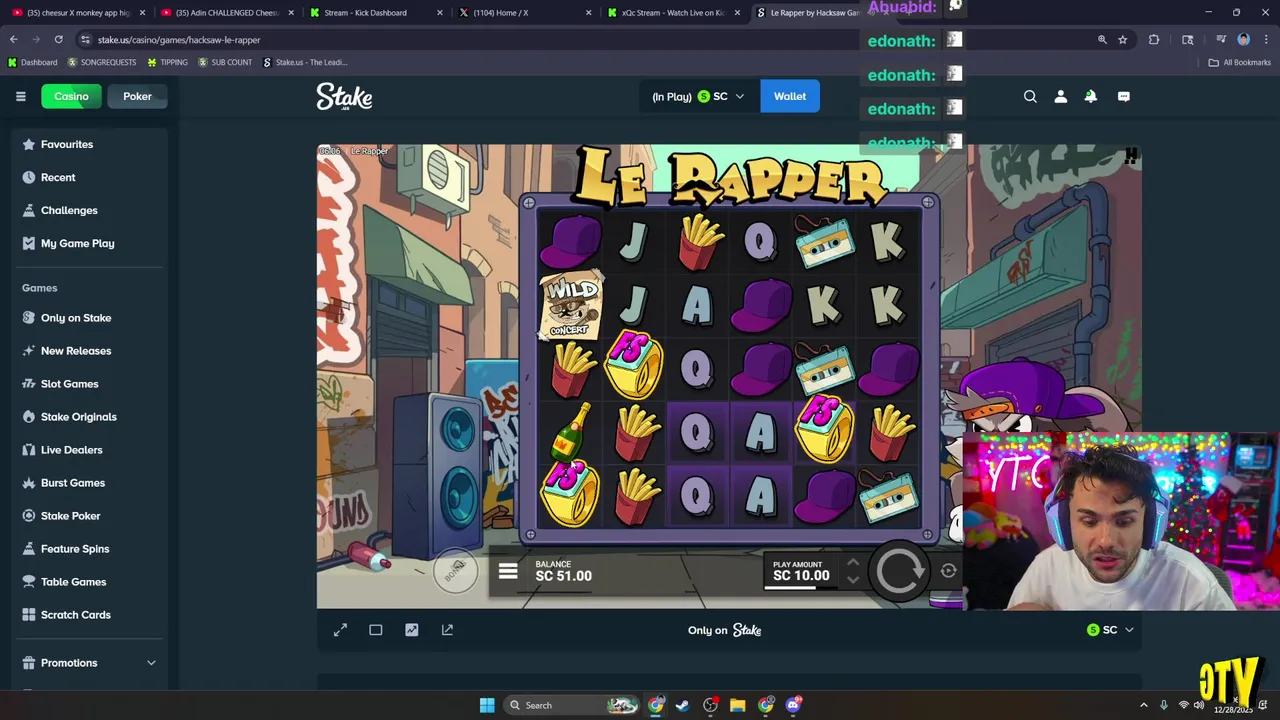This screenshot has height=720, width=1280.
Task: Enter fullscreen mode for the game
Action: (x=340, y=630)
